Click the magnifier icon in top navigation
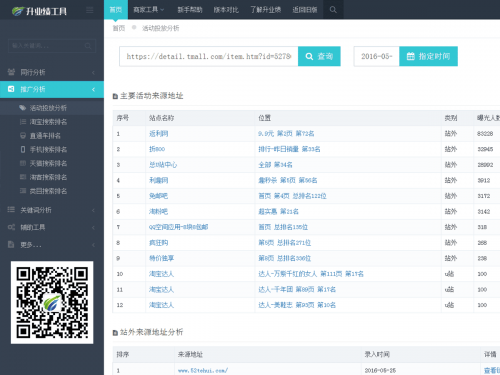500x375 pixels. click(333, 10)
